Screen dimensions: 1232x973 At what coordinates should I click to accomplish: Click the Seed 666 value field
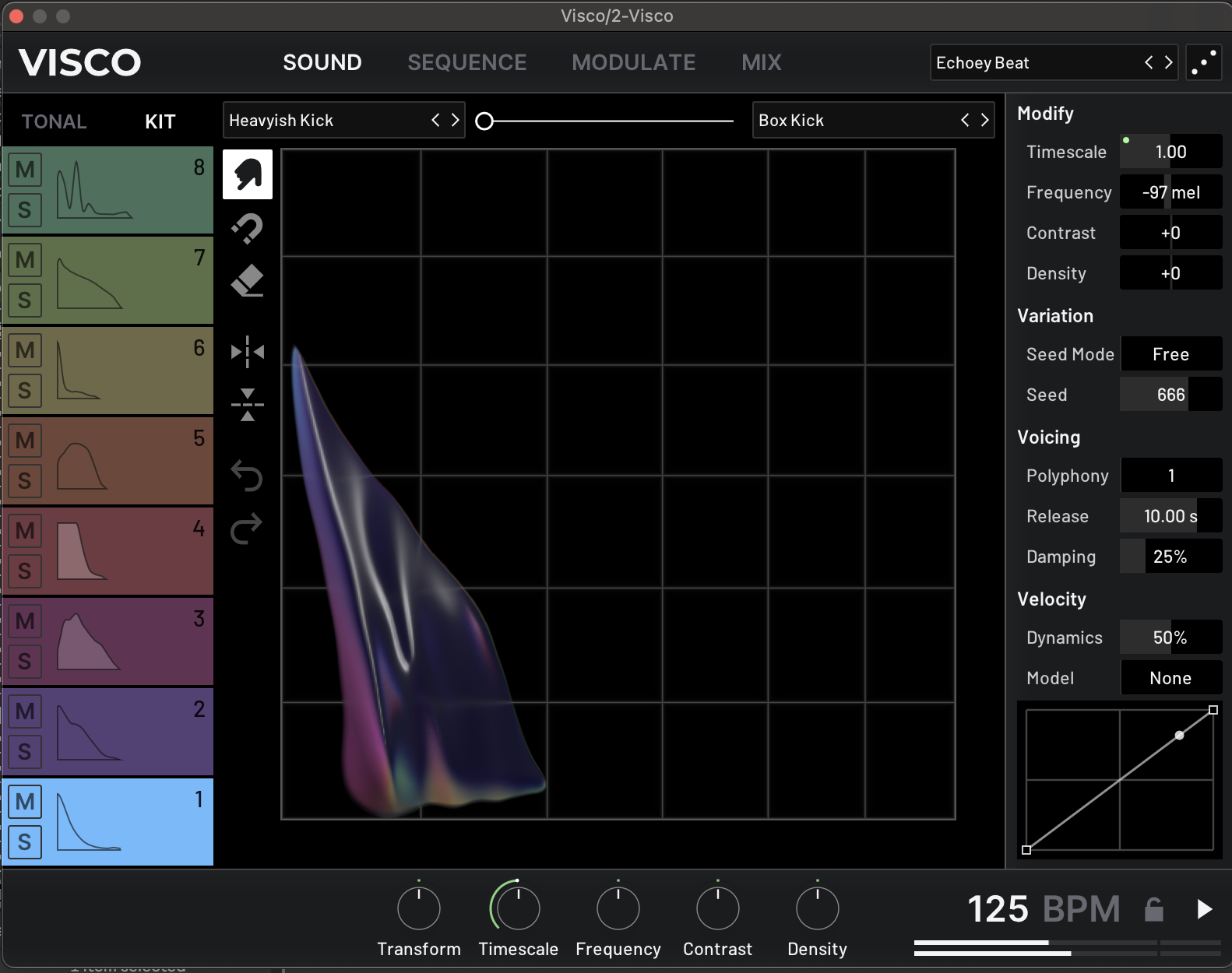click(x=1170, y=395)
